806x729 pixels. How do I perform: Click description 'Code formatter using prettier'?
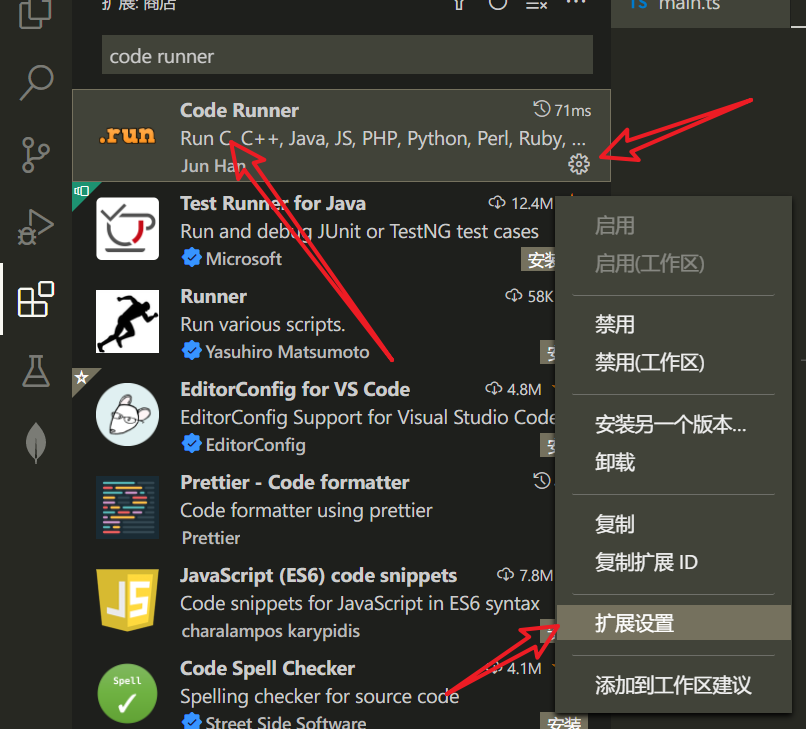click(x=306, y=511)
